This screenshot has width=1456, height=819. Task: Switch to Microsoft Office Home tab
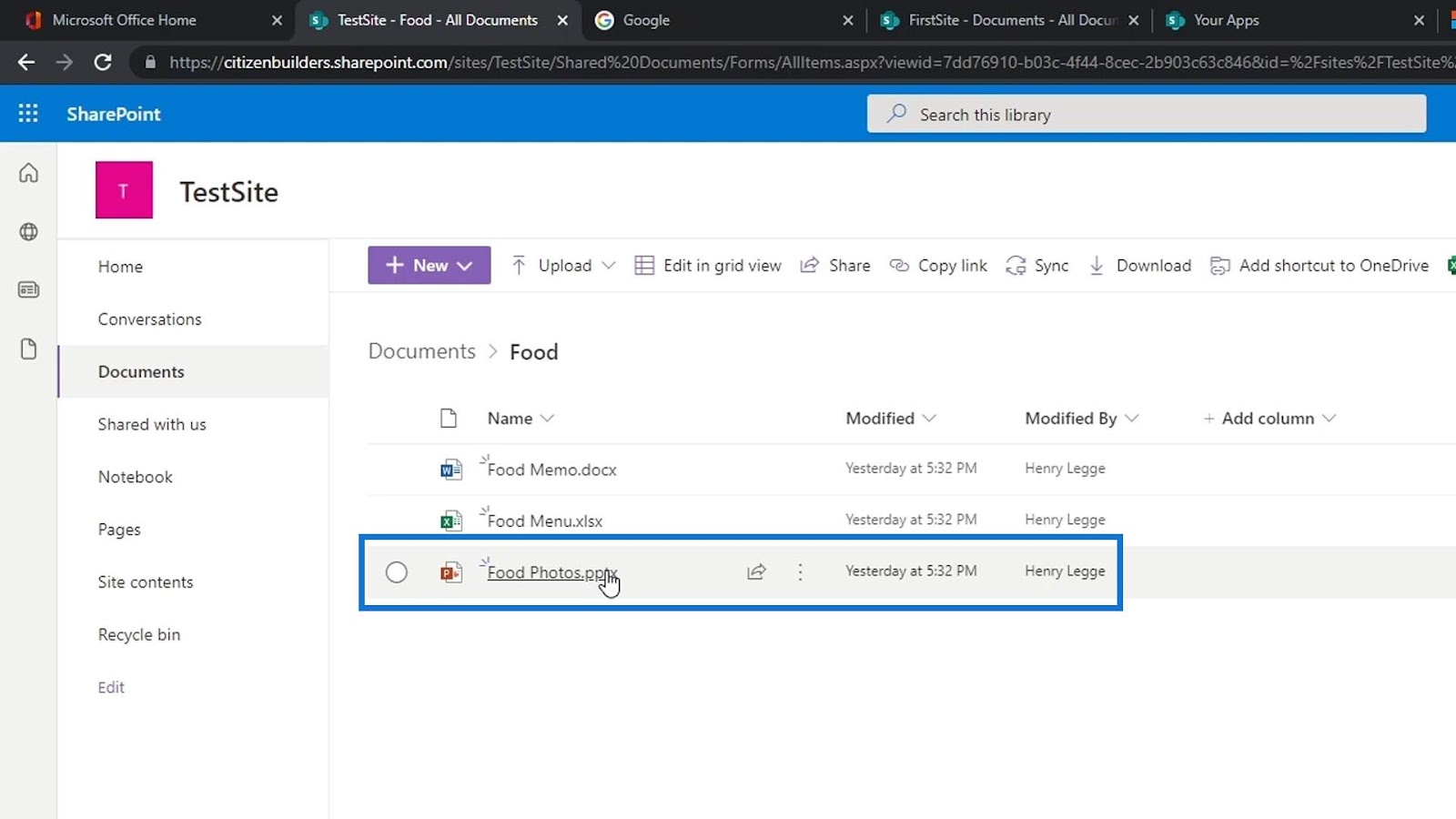125,20
